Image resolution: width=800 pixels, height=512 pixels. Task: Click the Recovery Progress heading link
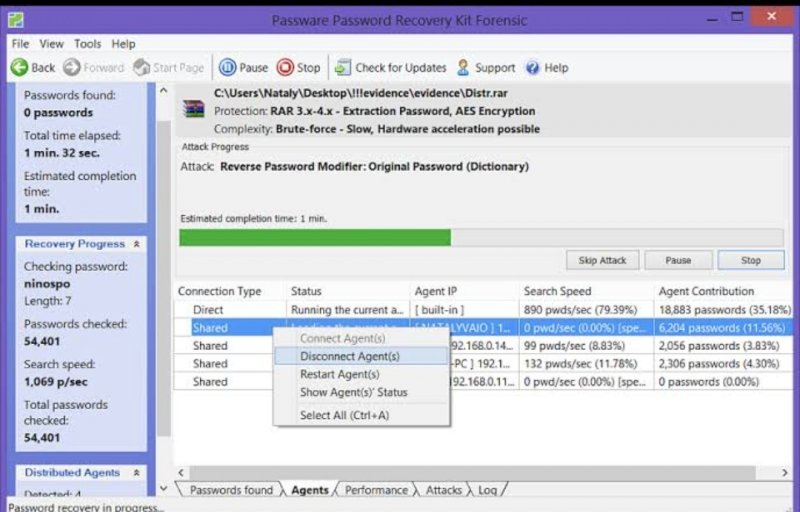pos(74,244)
